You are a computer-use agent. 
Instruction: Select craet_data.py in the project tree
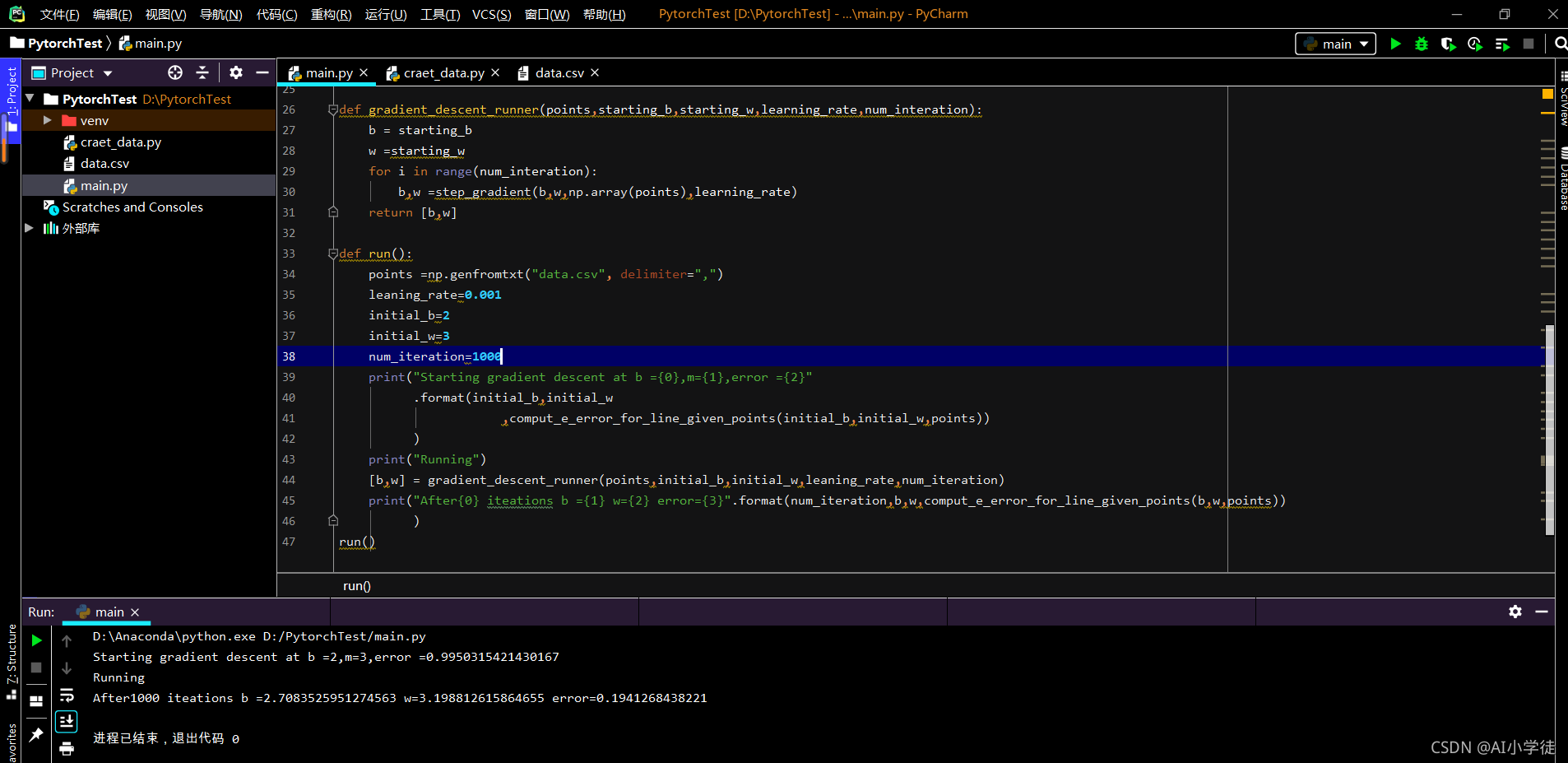click(x=120, y=142)
